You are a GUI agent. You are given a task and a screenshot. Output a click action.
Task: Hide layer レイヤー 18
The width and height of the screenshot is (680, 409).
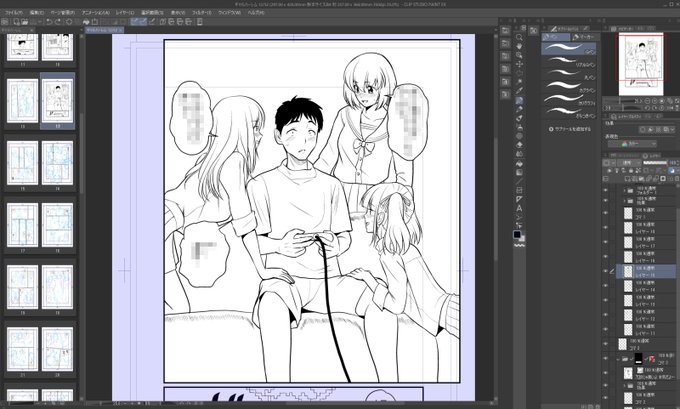[x=605, y=228]
